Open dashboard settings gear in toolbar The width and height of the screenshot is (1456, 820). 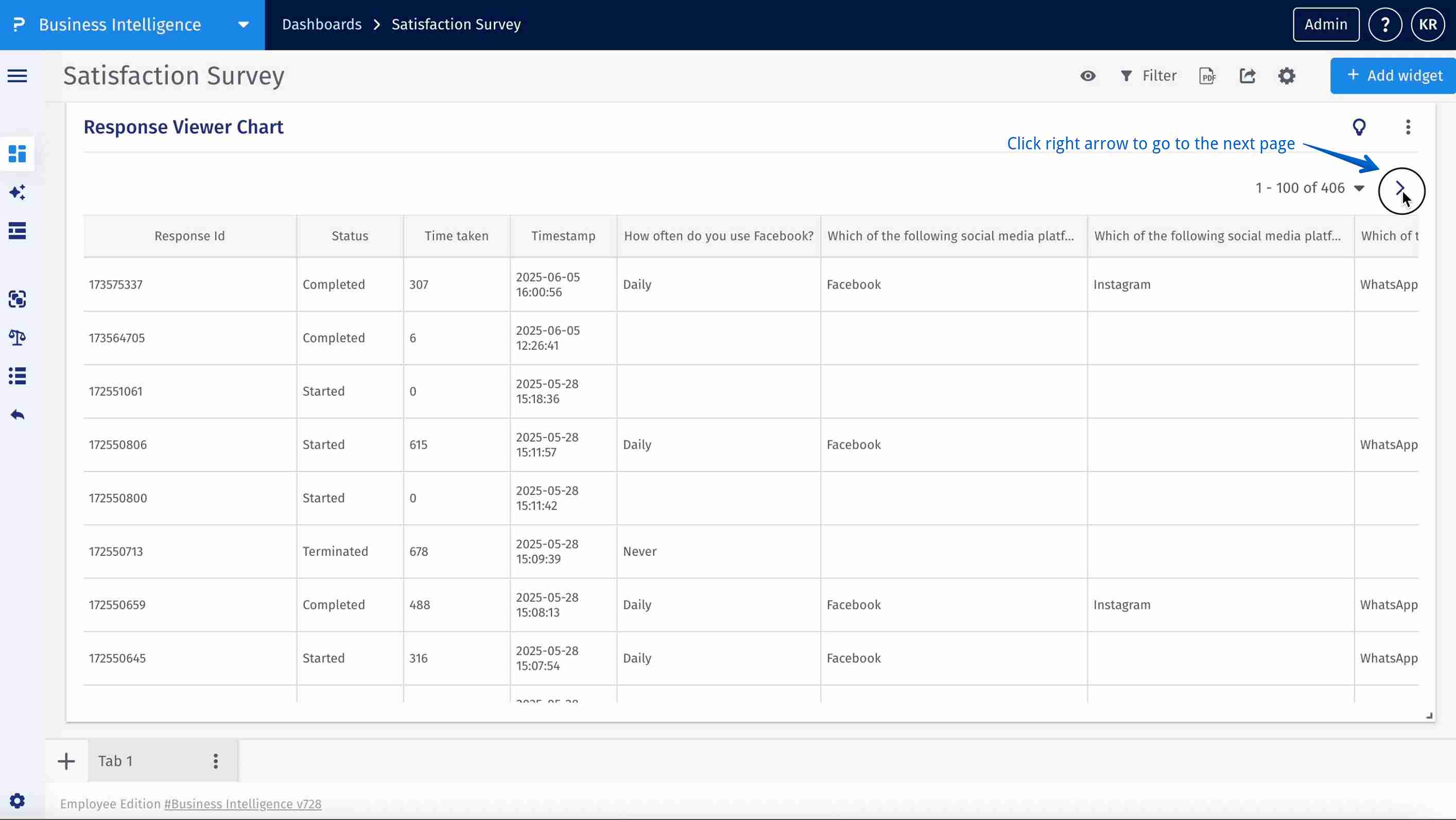(x=1287, y=76)
